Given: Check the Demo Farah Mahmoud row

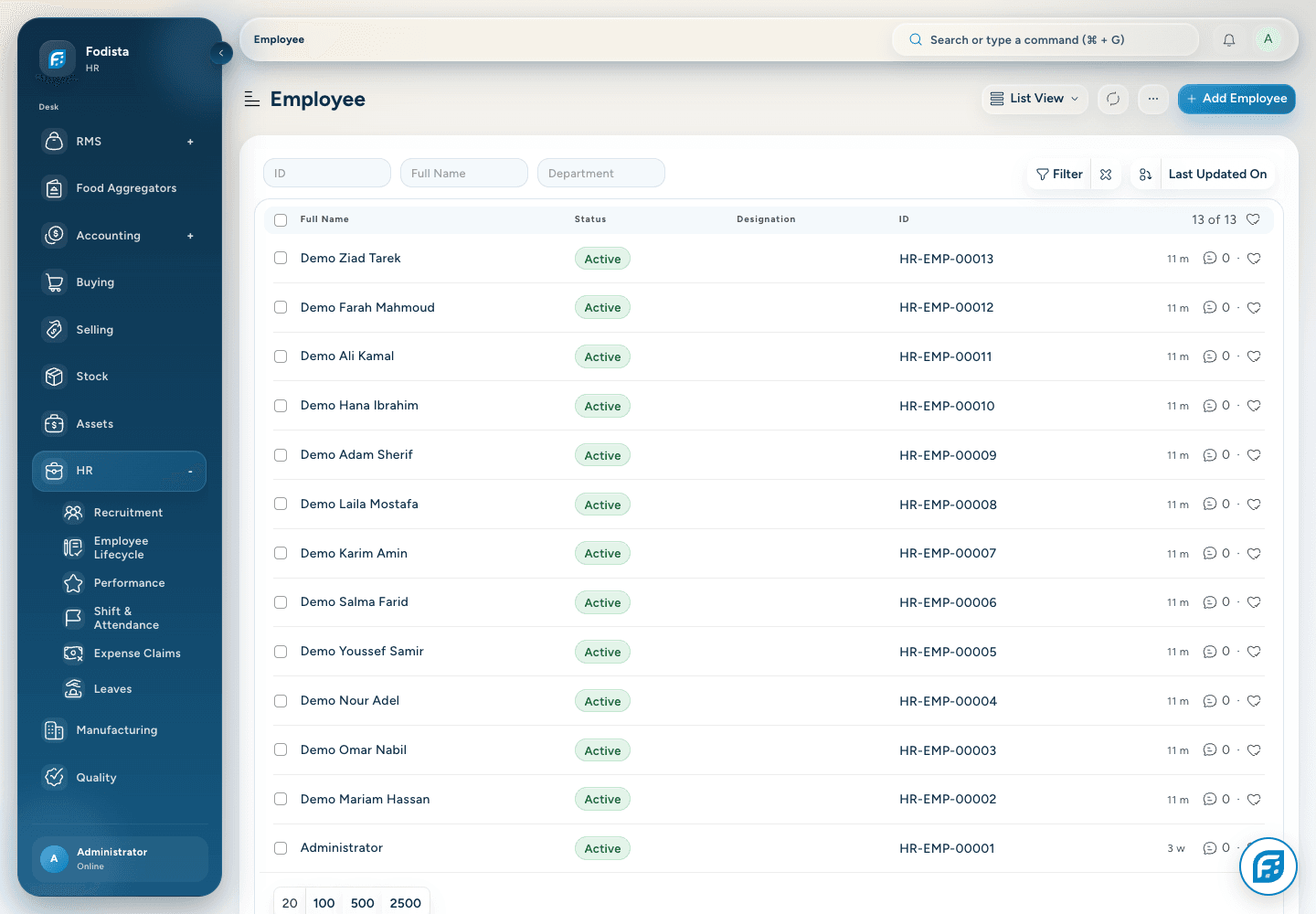Looking at the screenshot, I should pyautogui.click(x=281, y=308).
